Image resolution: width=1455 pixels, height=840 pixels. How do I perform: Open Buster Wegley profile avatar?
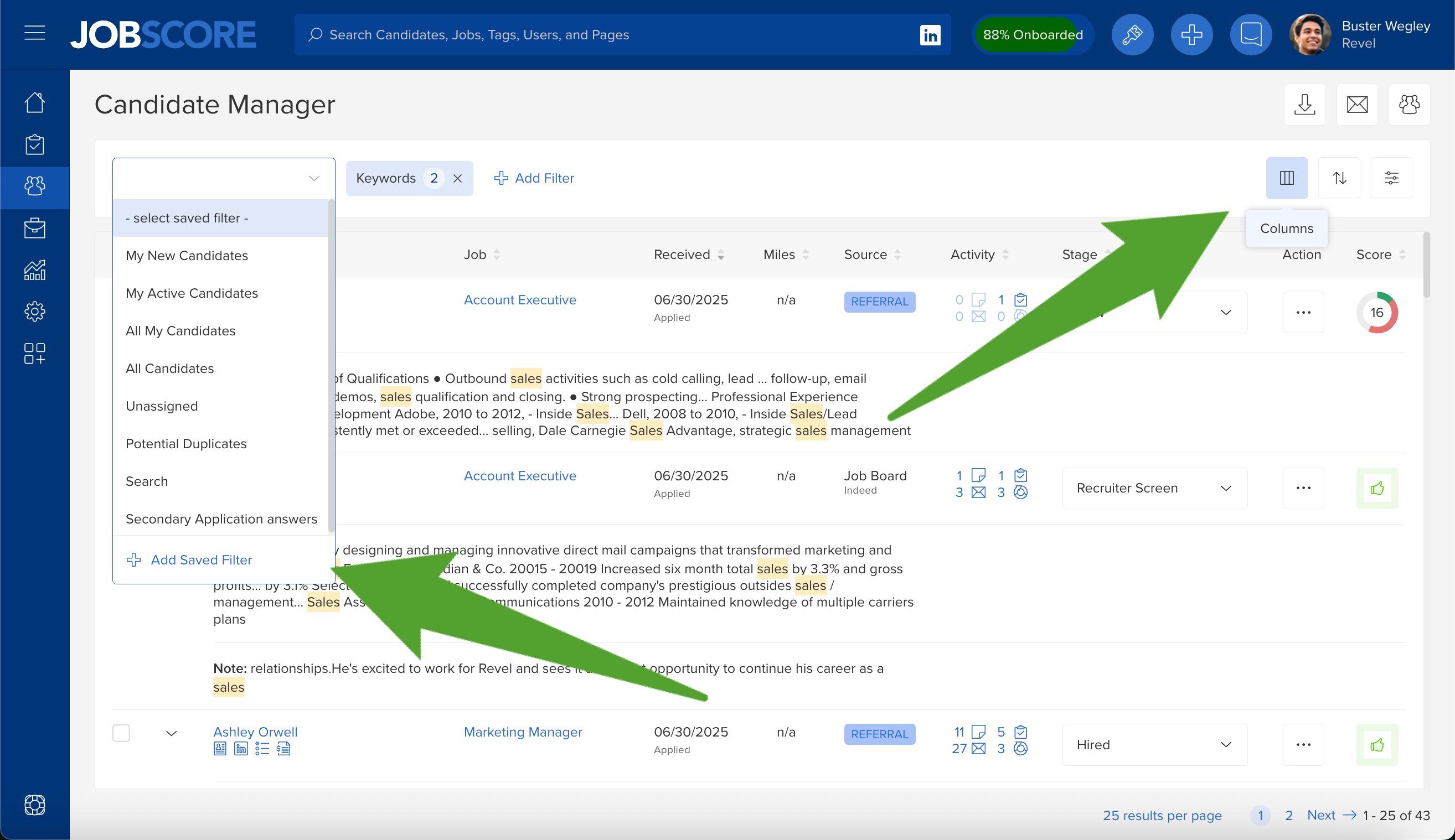coord(1310,35)
